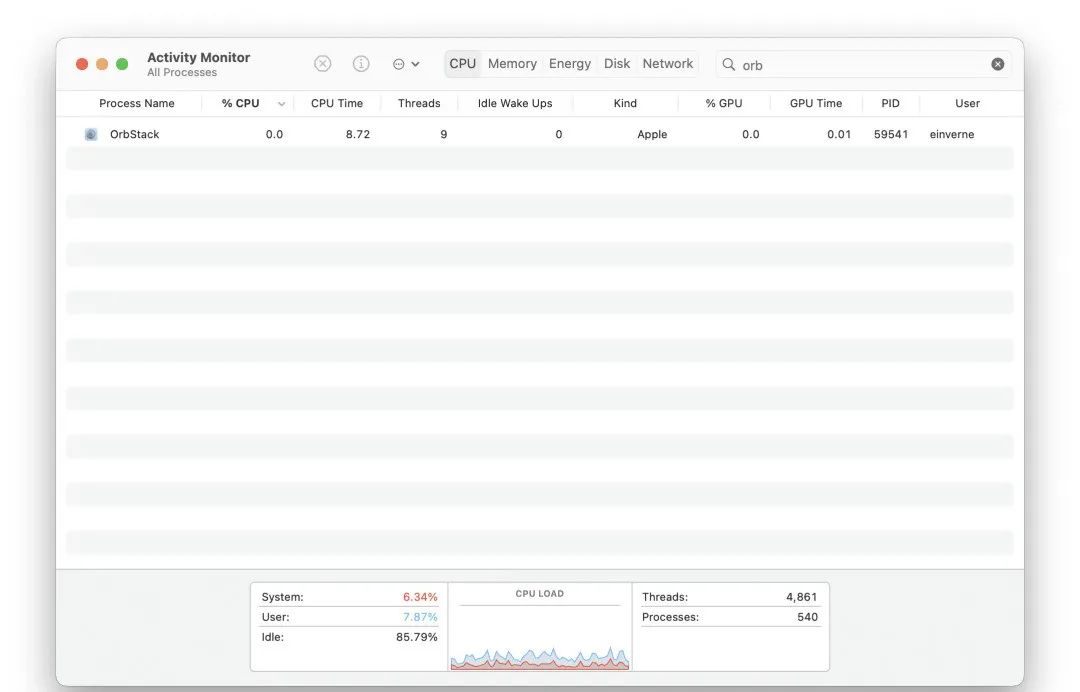Switch to the Network tab

coord(667,64)
